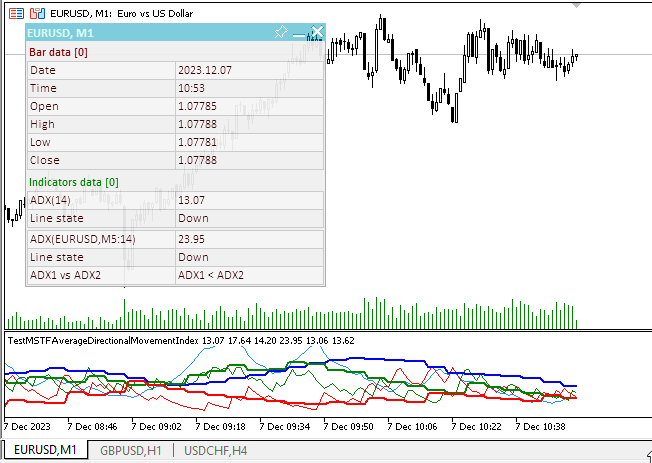
Task: Click the TestMSTFAverageDirectionalMovementIndex indicator label
Action: (103, 341)
